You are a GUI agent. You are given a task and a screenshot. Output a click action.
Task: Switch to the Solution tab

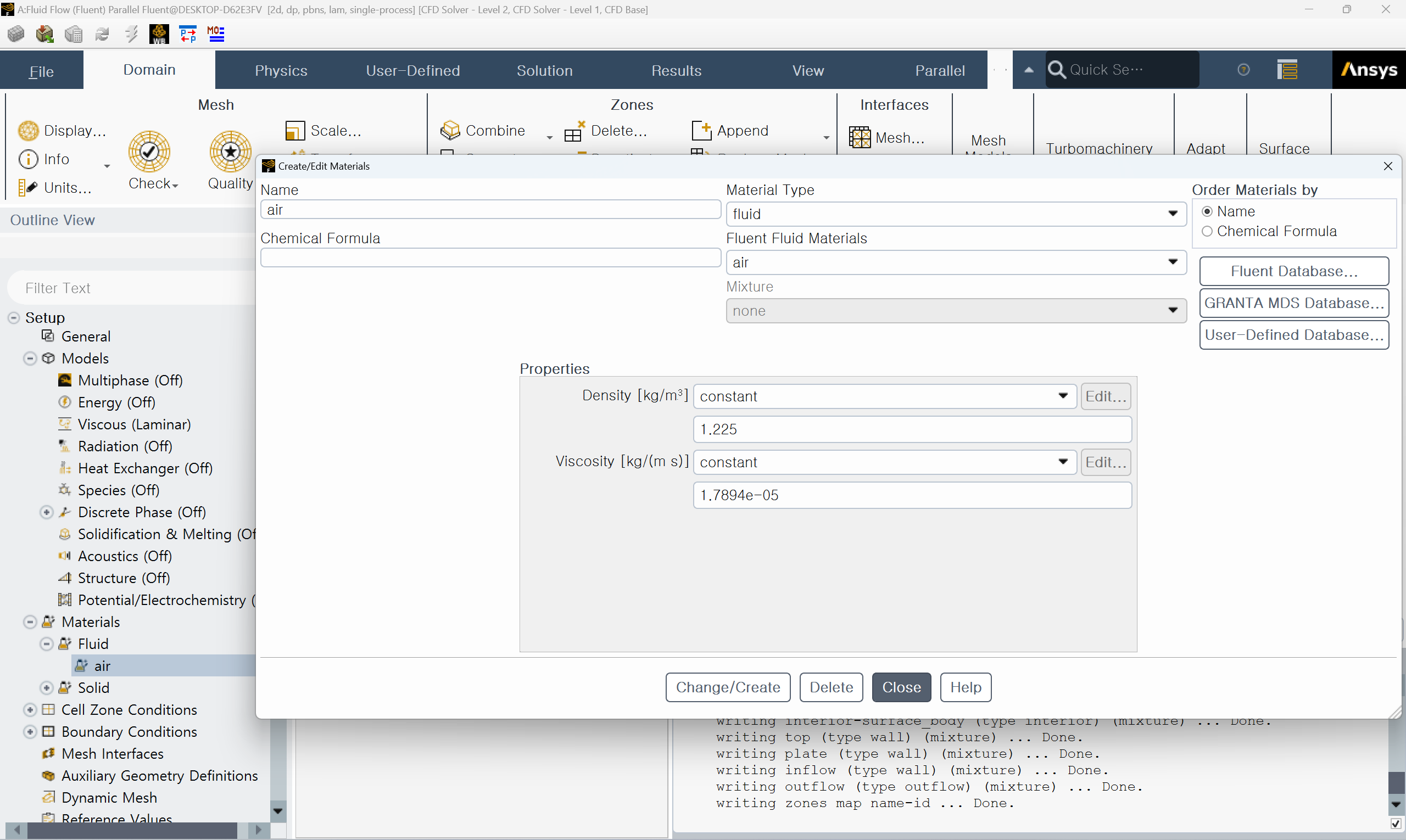[x=545, y=71]
